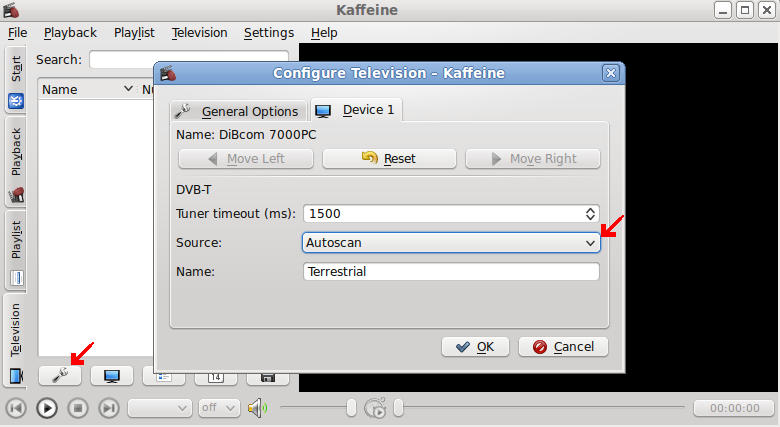
Task: Click Tuner timeout spin arrows
Action: coord(590,214)
